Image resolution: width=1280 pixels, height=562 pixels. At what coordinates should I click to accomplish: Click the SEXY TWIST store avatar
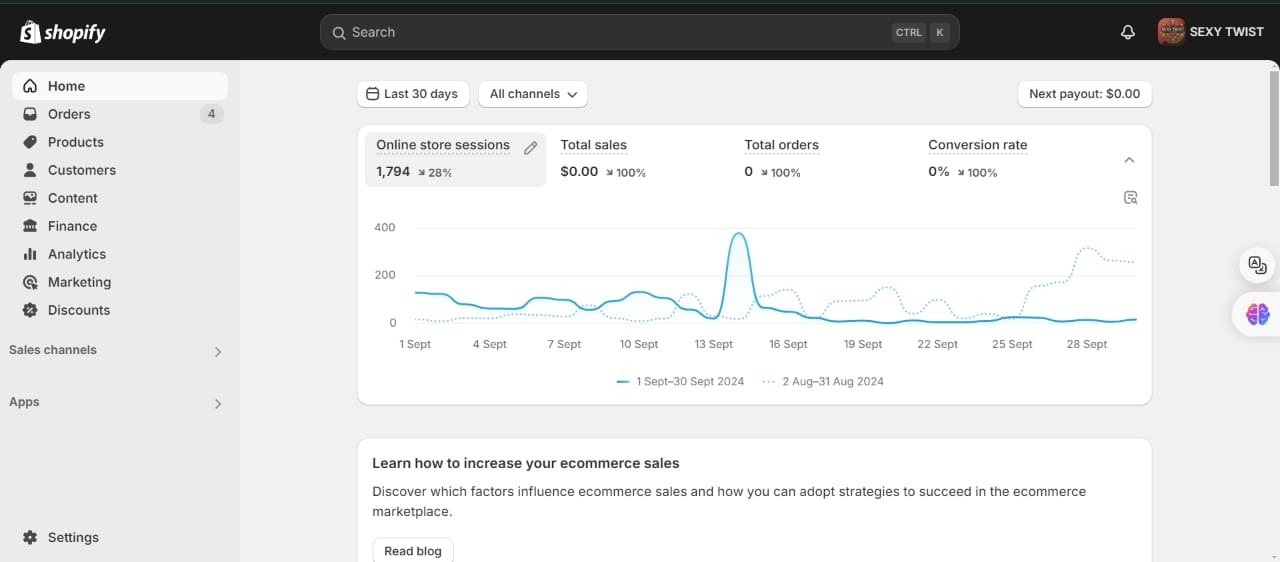point(1171,32)
